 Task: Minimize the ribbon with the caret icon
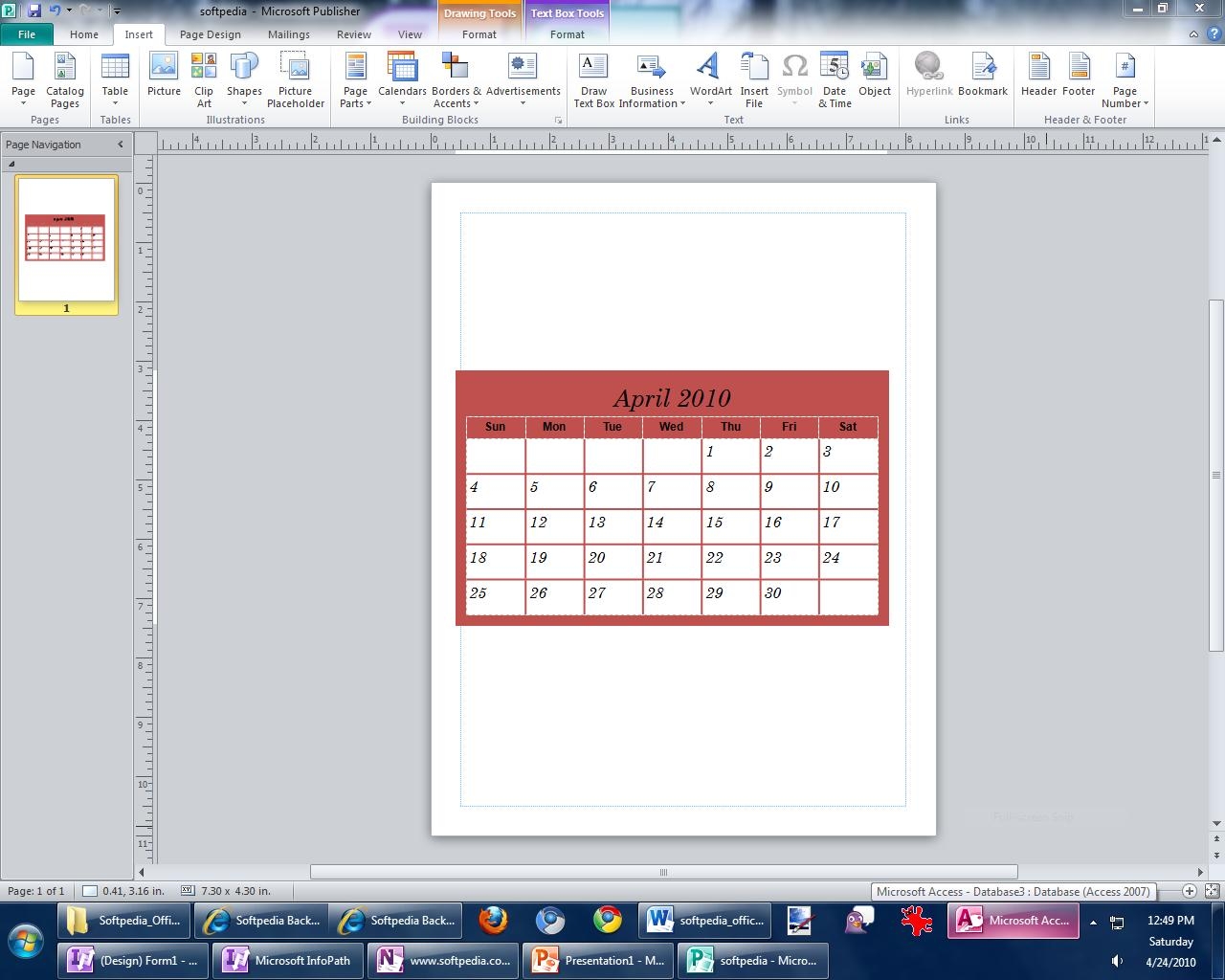[x=1193, y=34]
